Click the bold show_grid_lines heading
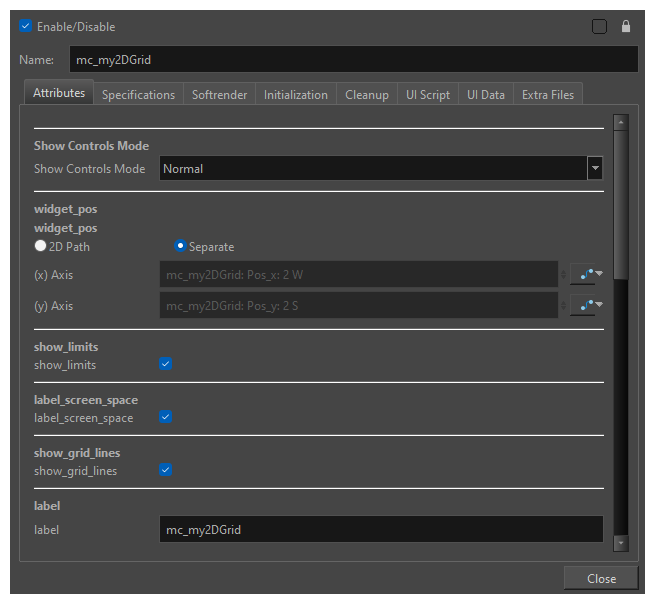This screenshot has width=655, height=604. pos(77,453)
